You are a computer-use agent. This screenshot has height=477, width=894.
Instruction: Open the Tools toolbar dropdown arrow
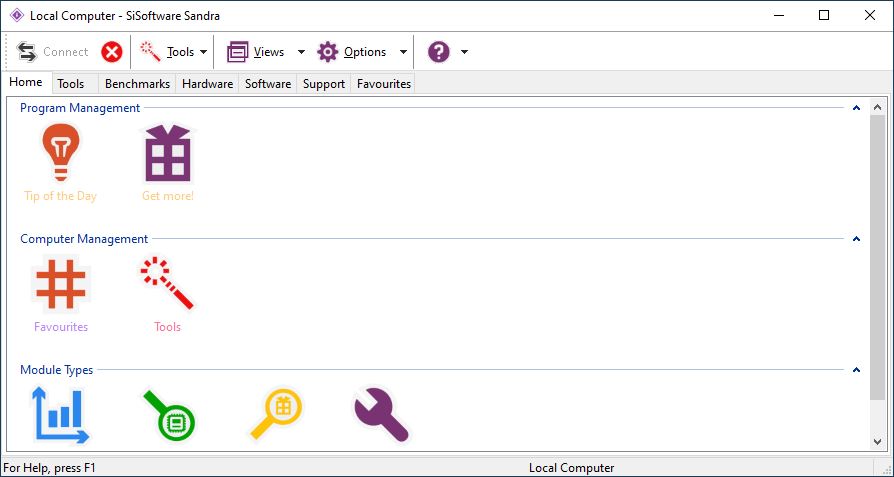(x=203, y=52)
